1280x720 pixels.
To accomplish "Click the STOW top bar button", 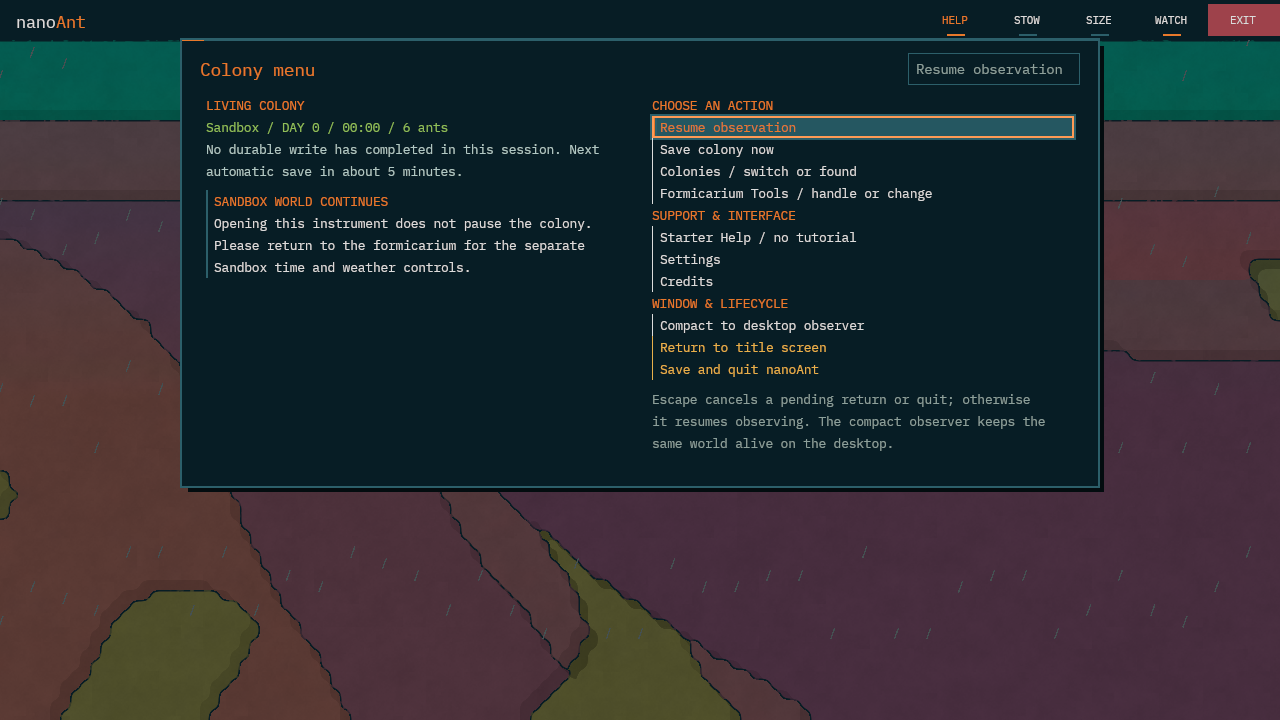I will 1027,20.
